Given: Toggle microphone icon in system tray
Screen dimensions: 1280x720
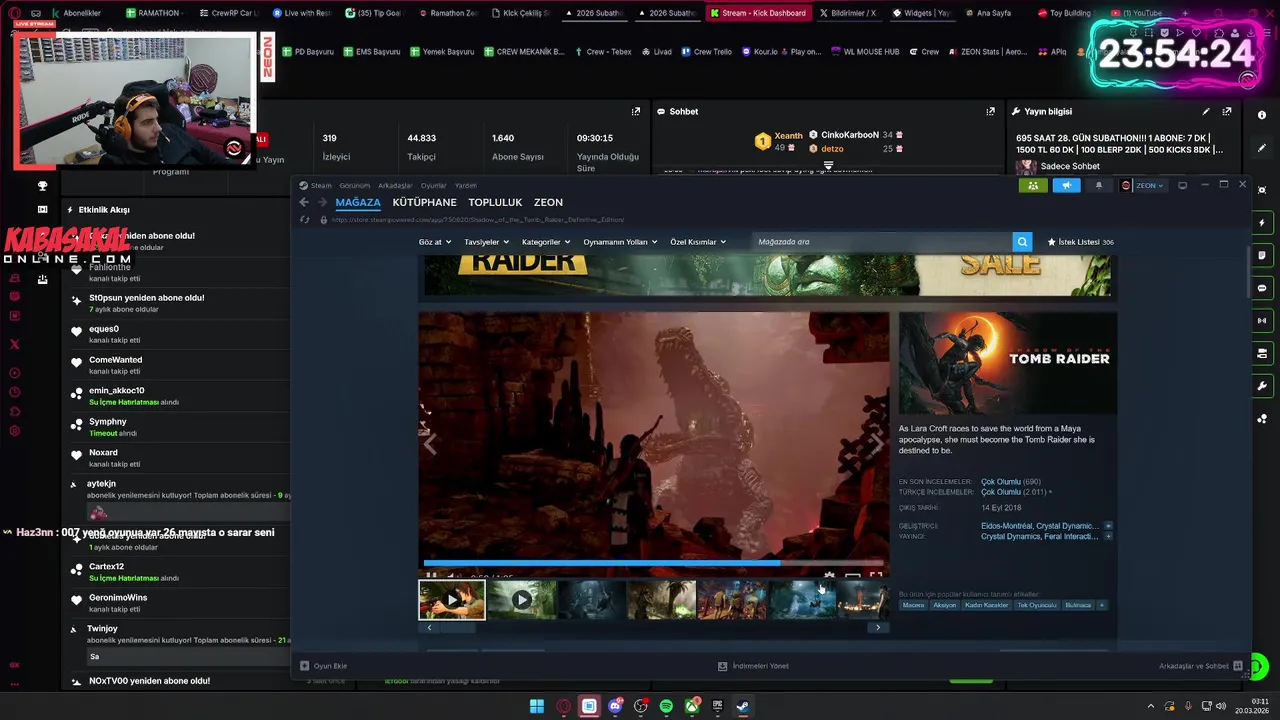Looking at the screenshot, I should pyautogui.click(x=1188, y=706).
